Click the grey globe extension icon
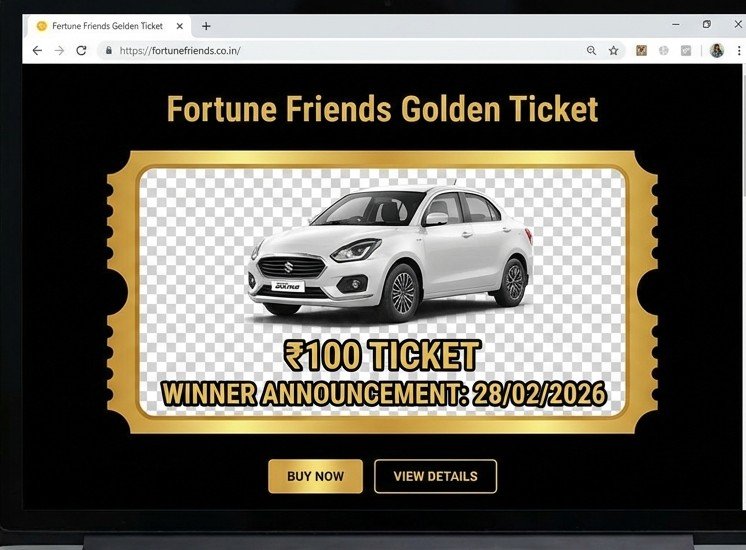The height and width of the screenshot is (550, 746). click(x=664, y=50)
